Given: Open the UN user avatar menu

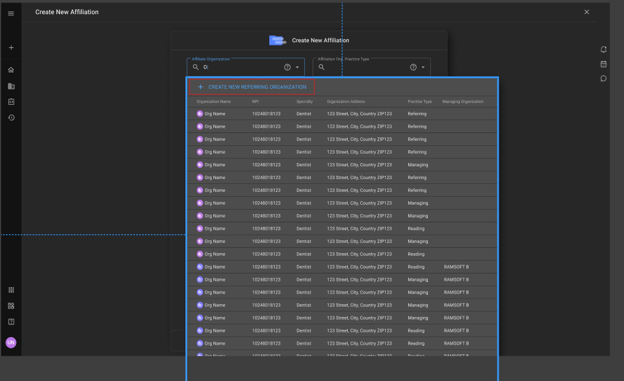Looking at the screenshot, I should coord(11,342).
